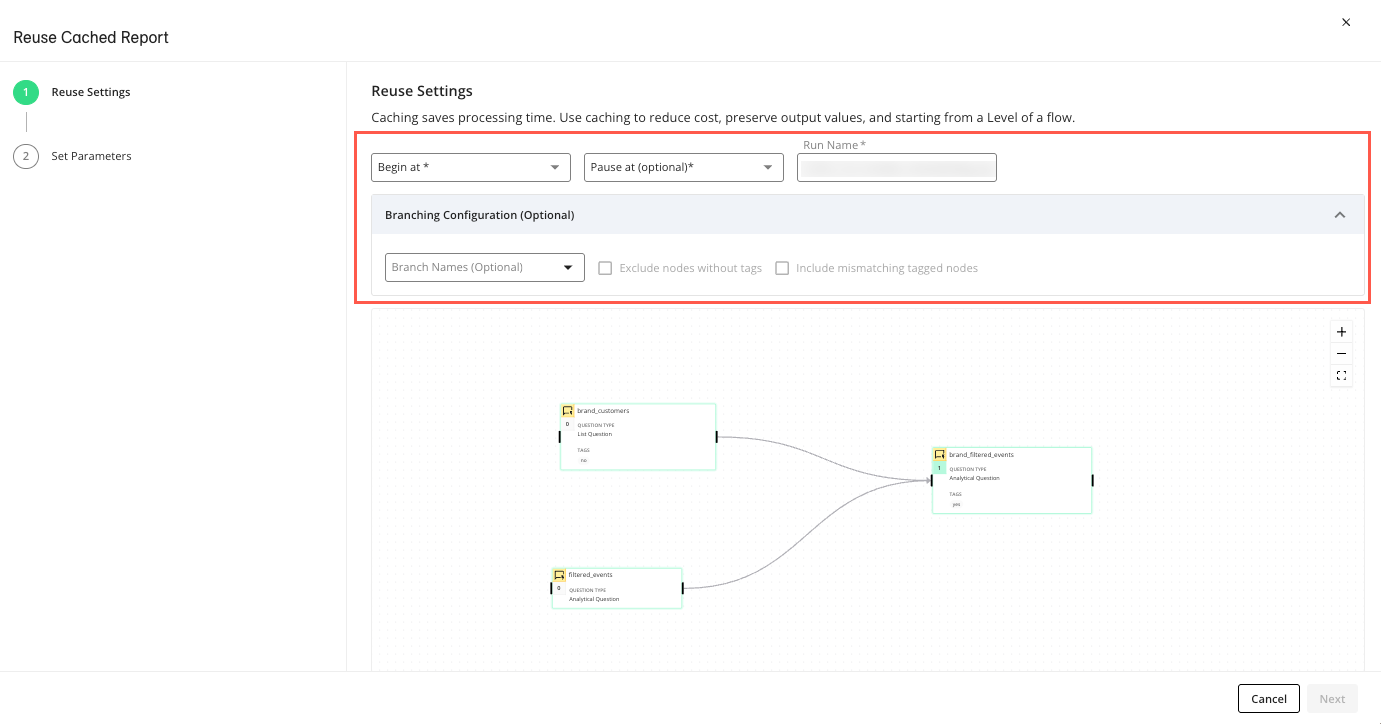Click the yes tag badge on brand_filtered_events

click(957, 504)
